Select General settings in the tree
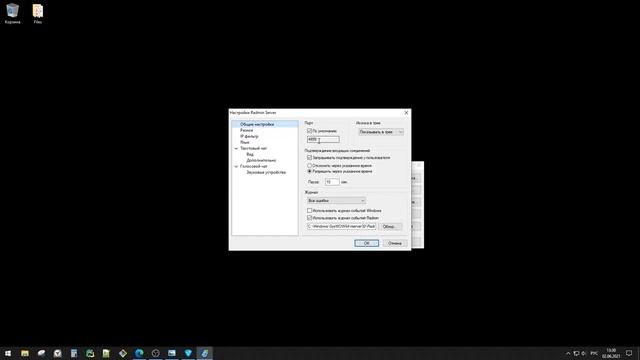 [x=257, y=124]
